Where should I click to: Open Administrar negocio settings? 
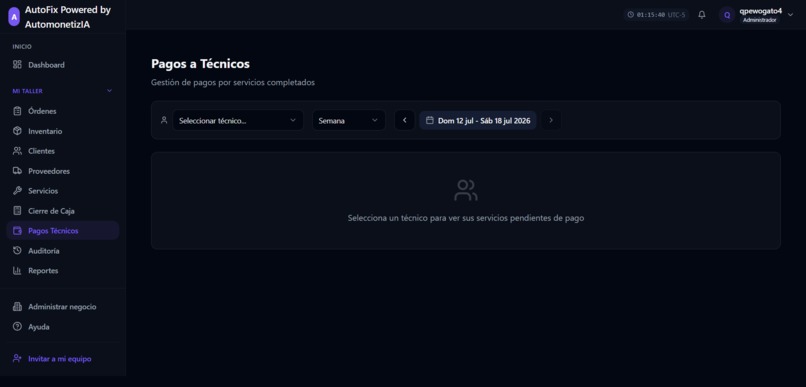click(x=63, y=307)
